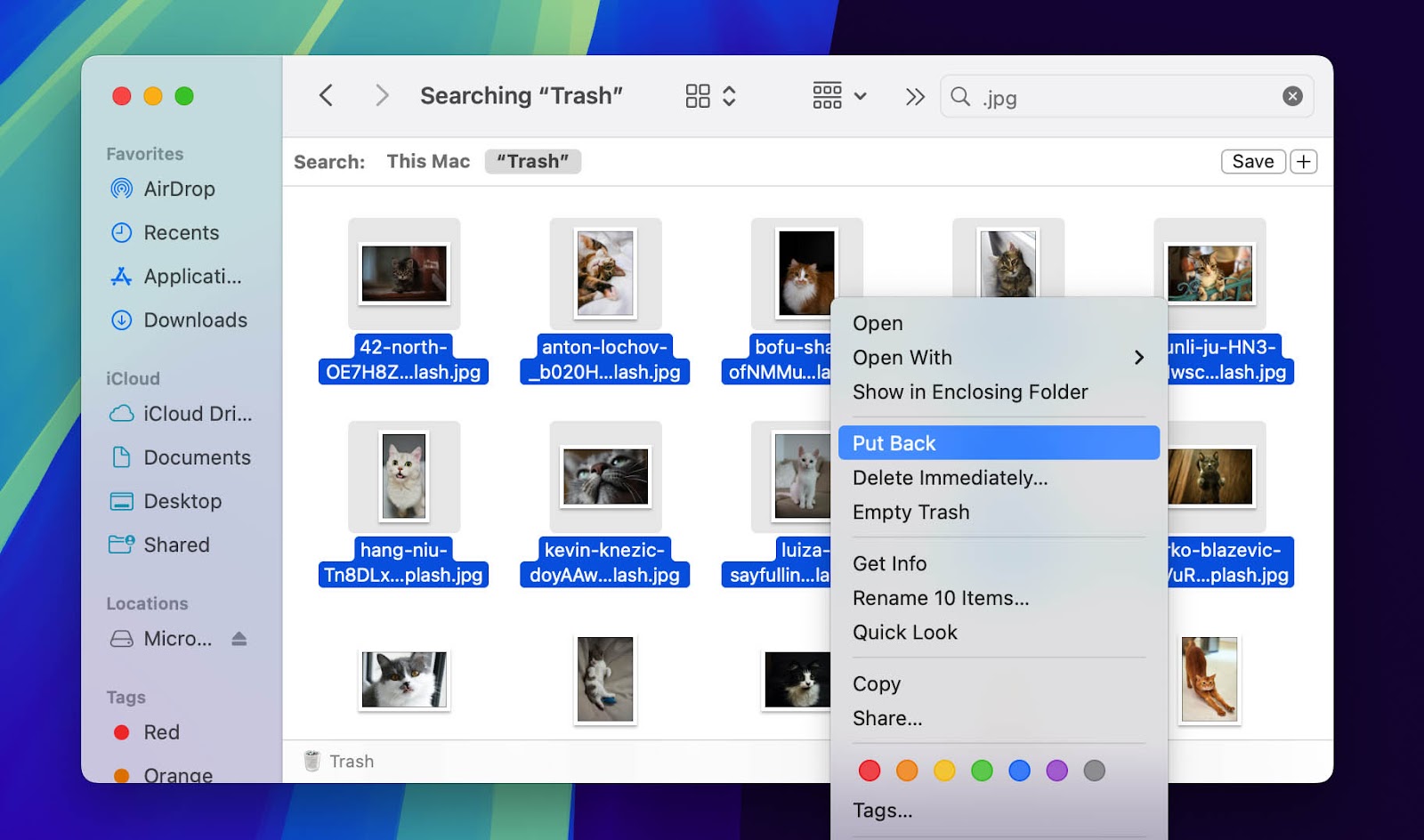Add a search criterion with plus button

click(1304, 161)
